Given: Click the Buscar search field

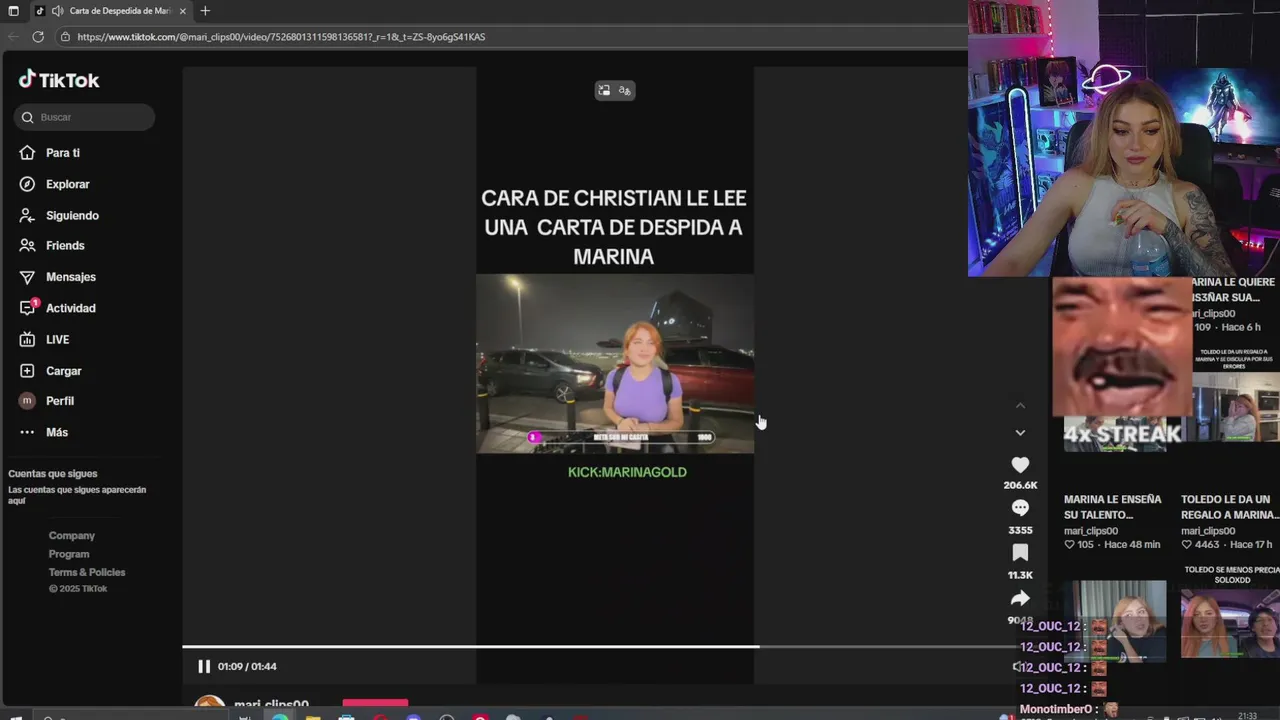Looking at the screenshot, I should coord(85,117).
